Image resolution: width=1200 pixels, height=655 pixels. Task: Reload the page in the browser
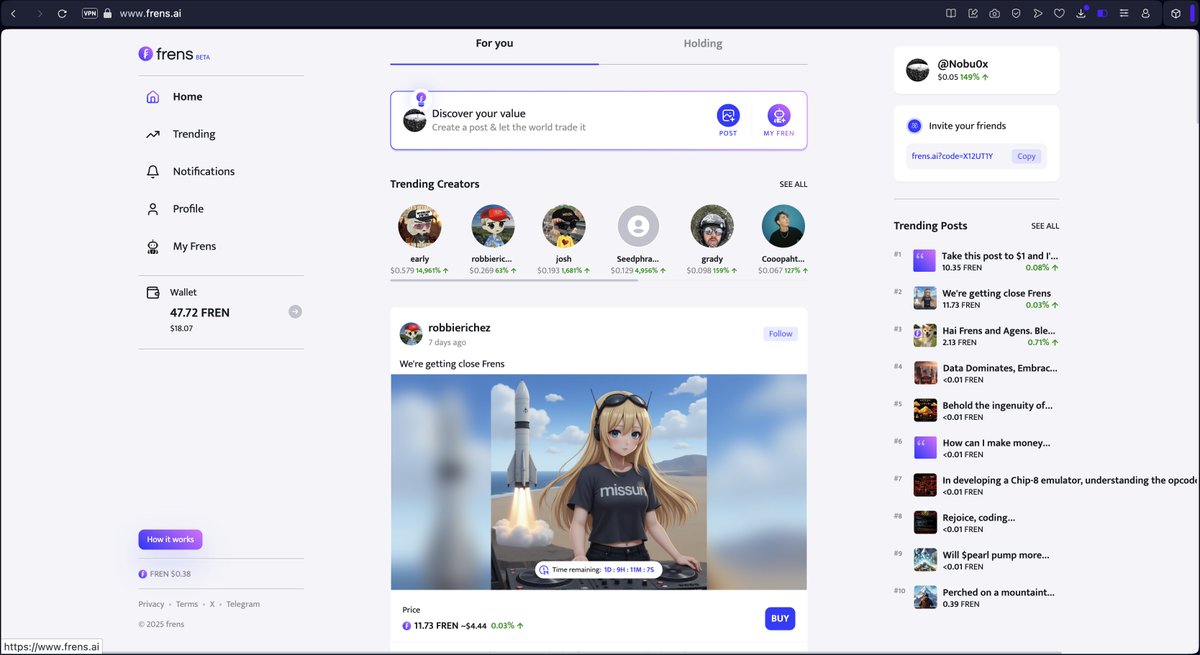pos(62,14)
